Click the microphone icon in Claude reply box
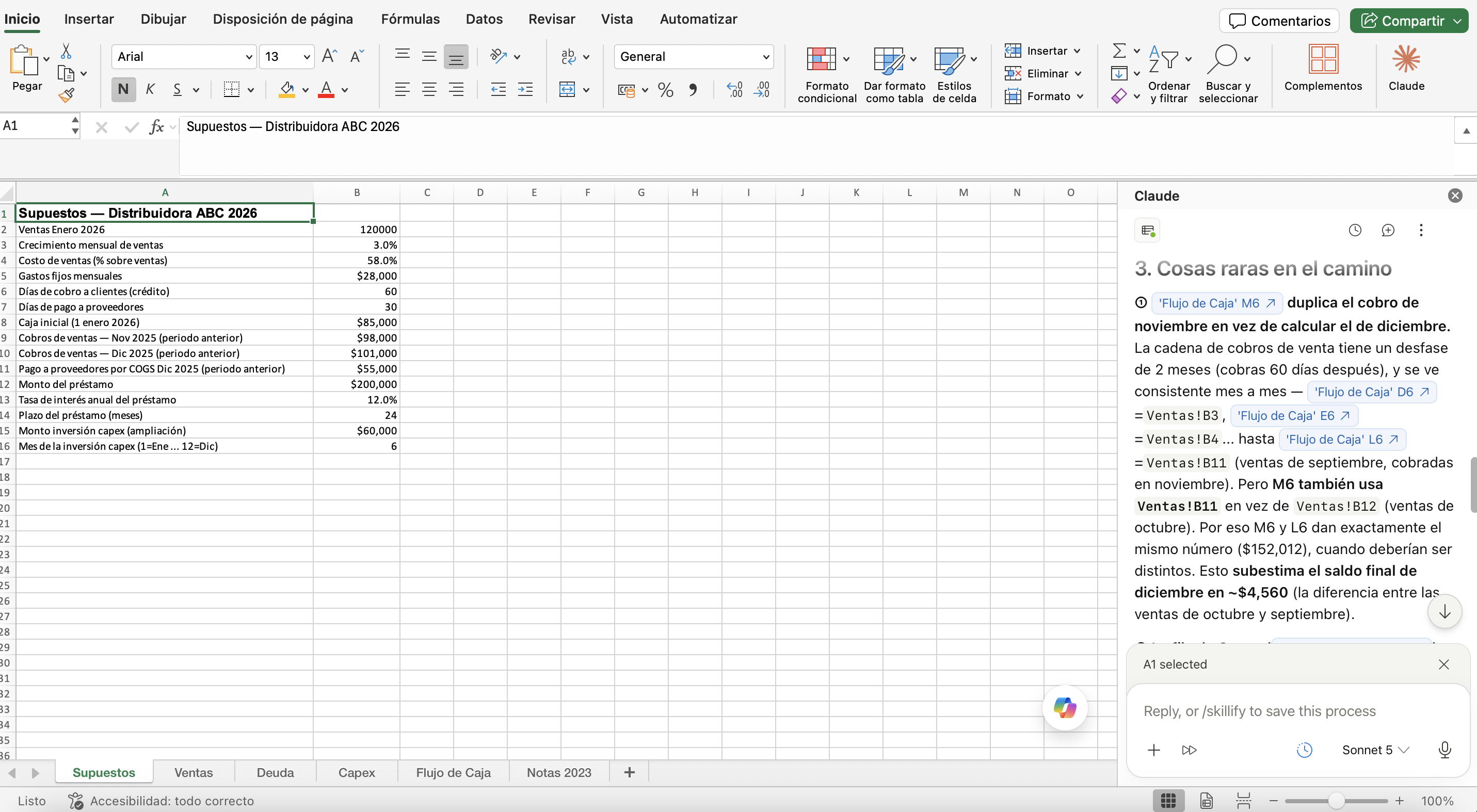 click(x=1445, y=750)
